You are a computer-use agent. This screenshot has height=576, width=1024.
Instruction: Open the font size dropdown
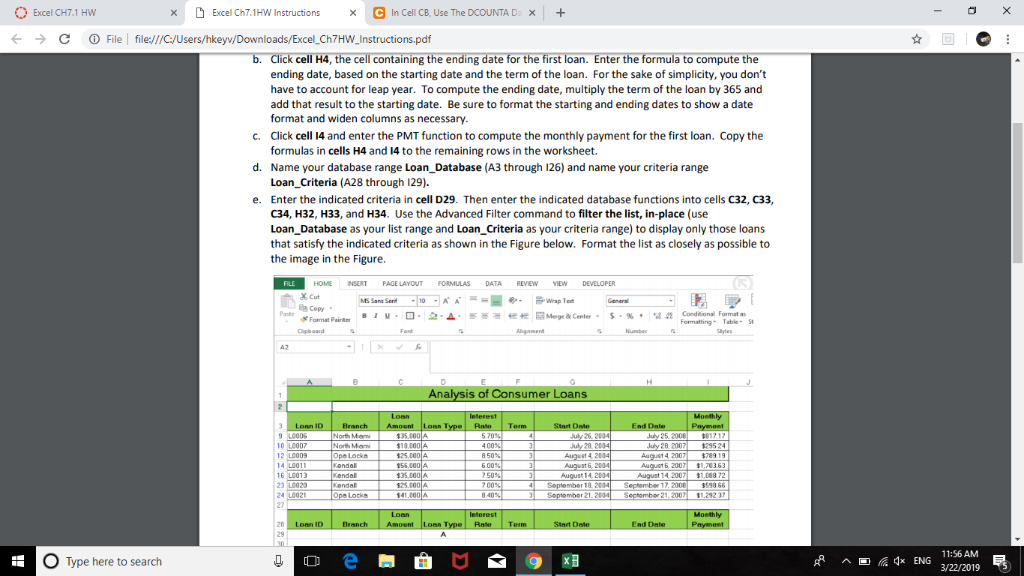[434, 301]
